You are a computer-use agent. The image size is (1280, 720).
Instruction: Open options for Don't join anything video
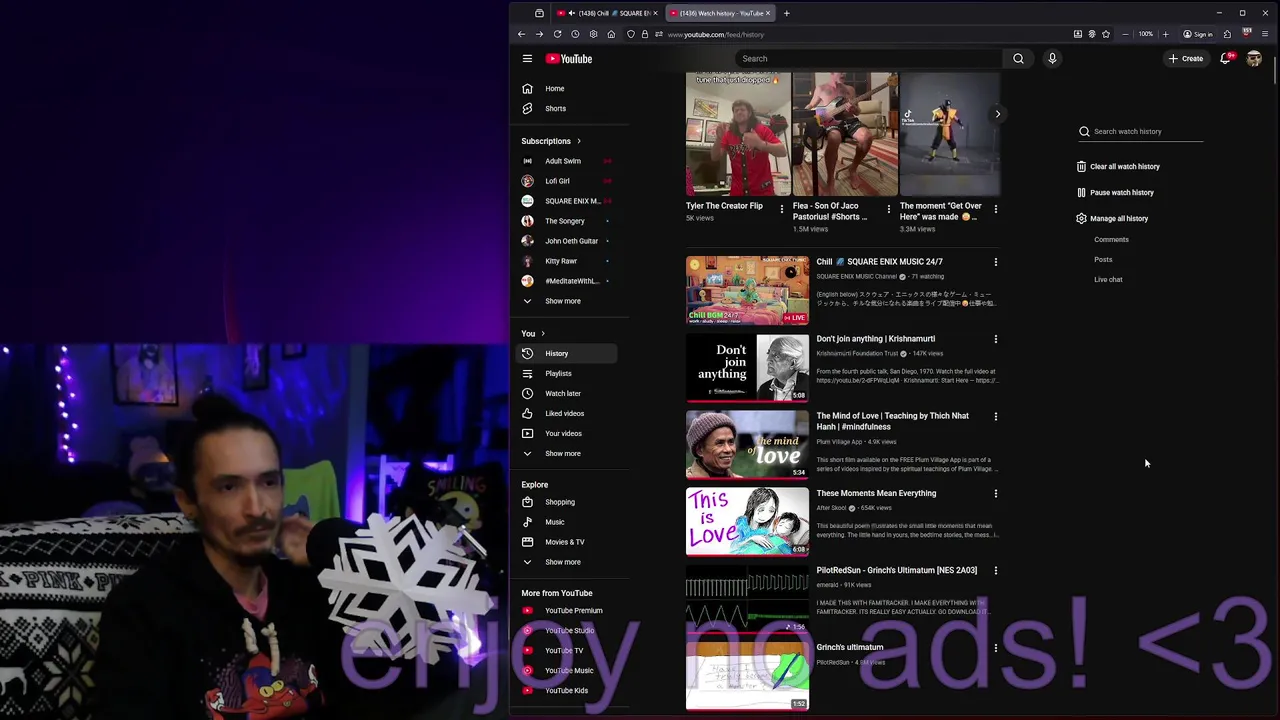coord(995,339)
